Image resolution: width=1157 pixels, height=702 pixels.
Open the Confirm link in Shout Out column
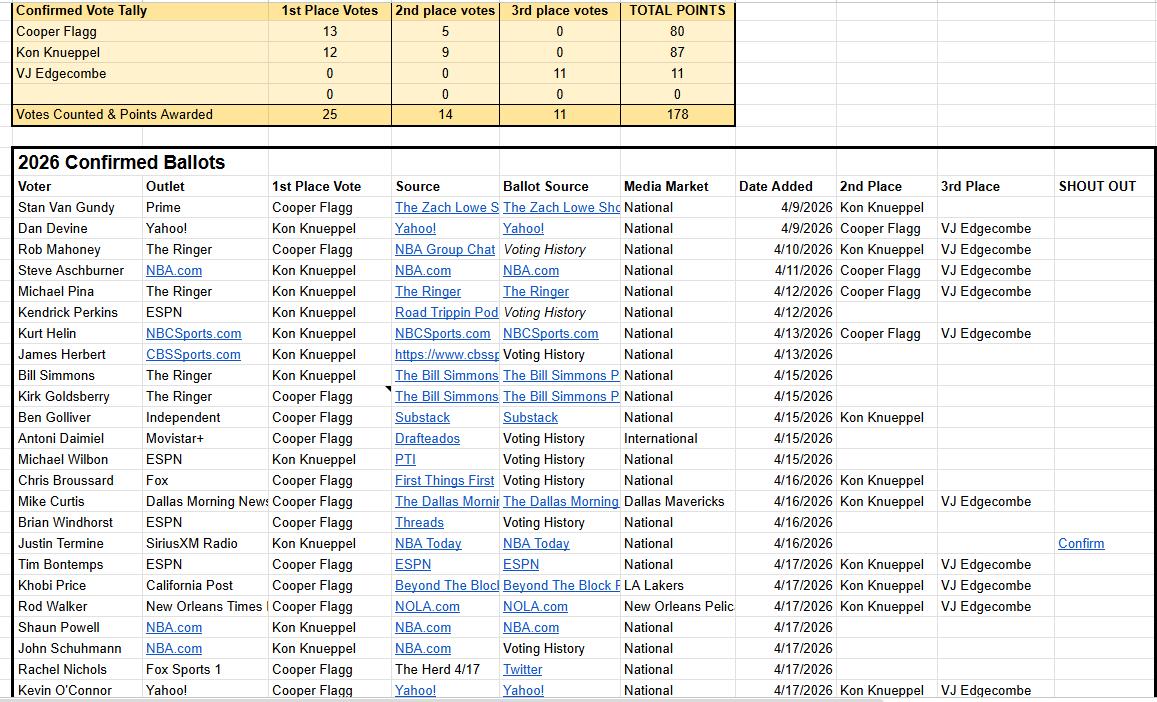click(1081, 543)
